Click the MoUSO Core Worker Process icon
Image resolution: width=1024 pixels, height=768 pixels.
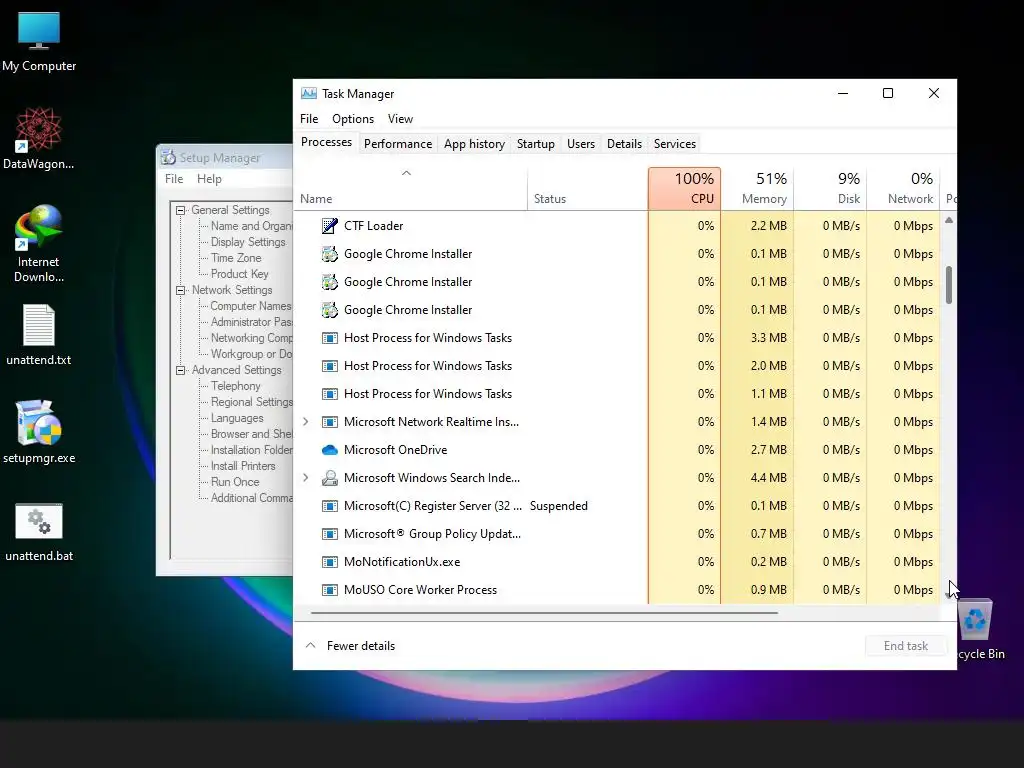click(330, 590)
